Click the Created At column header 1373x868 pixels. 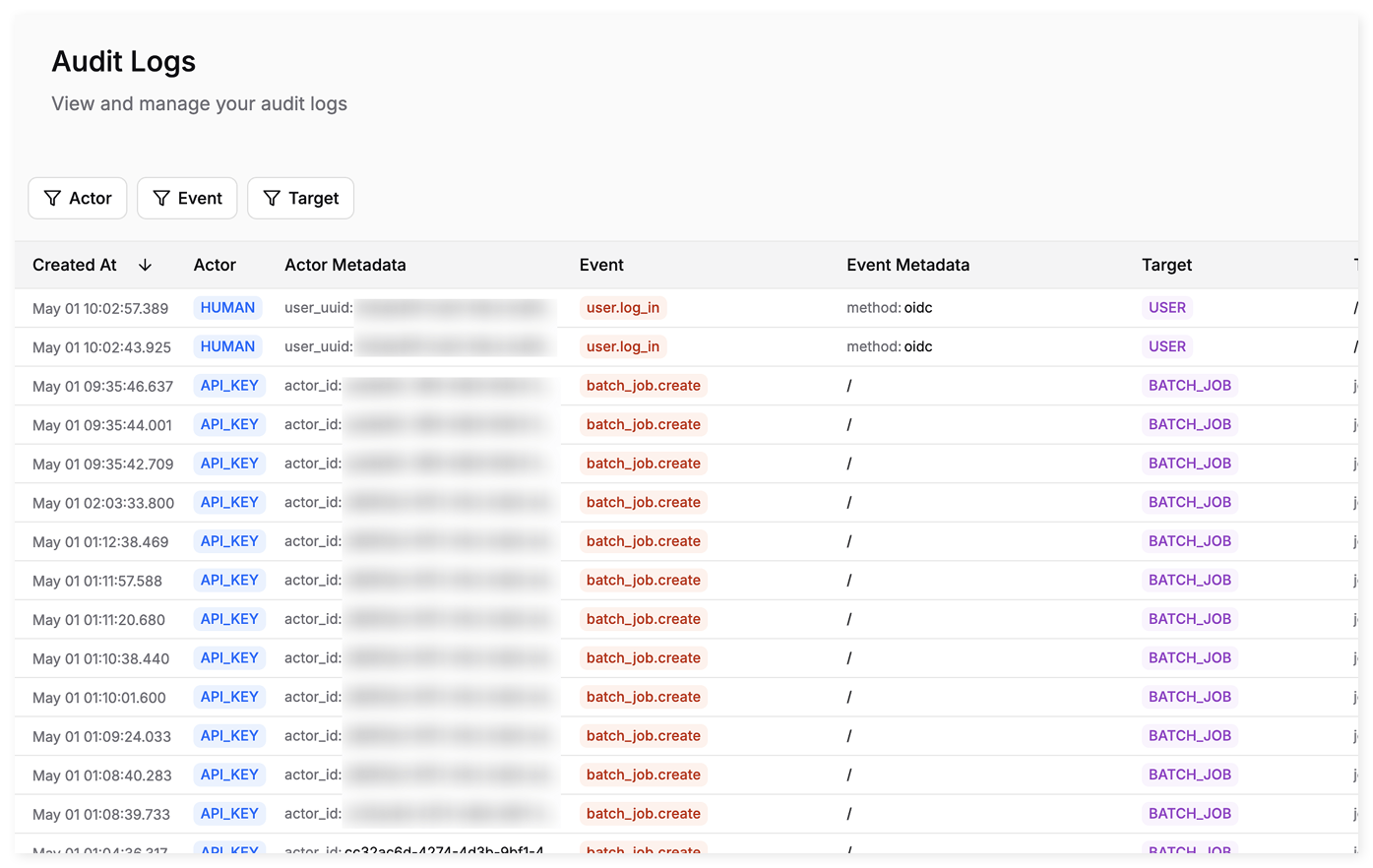tap(75, 265)
